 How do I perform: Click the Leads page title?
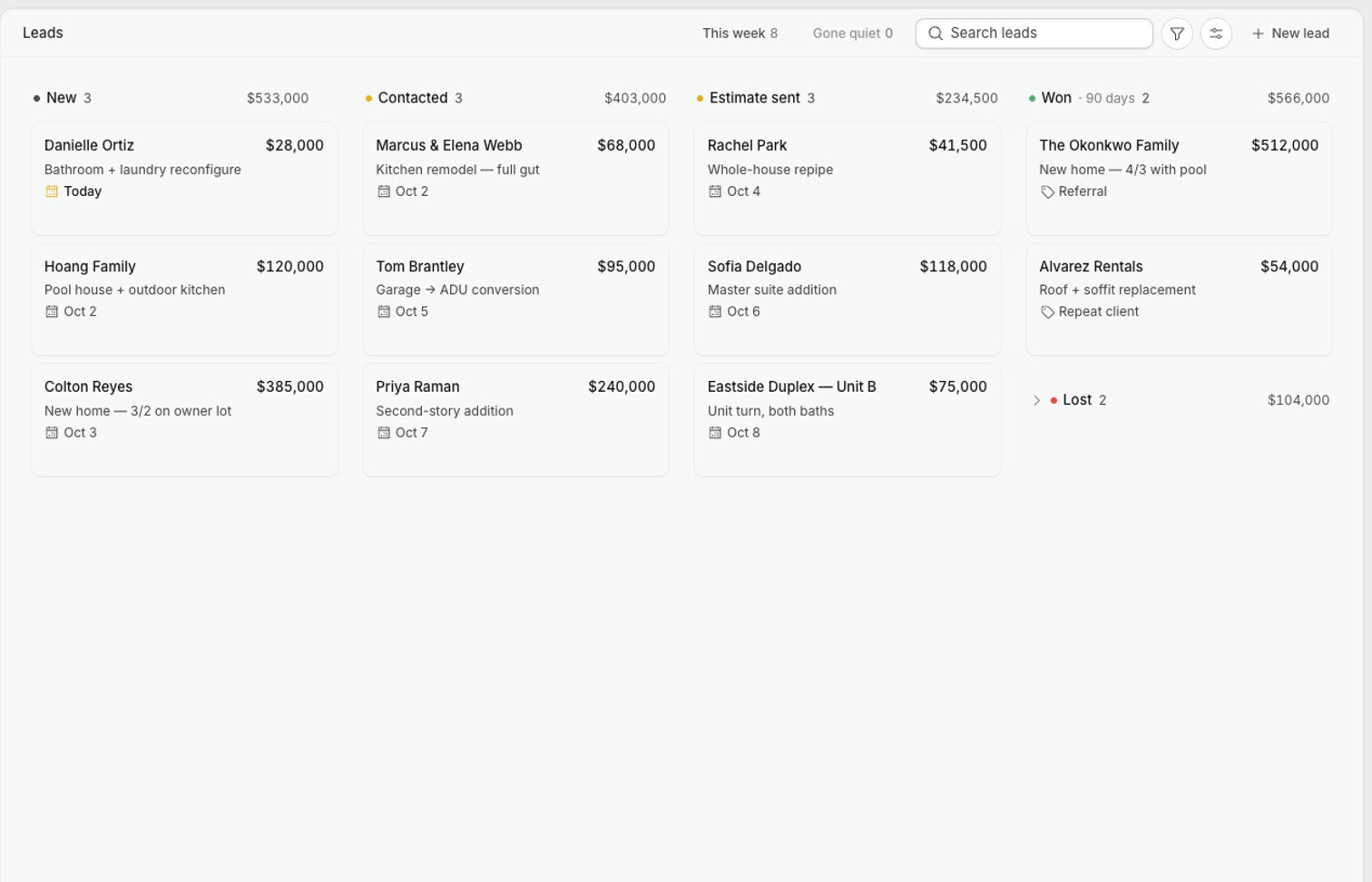[43, 33]
